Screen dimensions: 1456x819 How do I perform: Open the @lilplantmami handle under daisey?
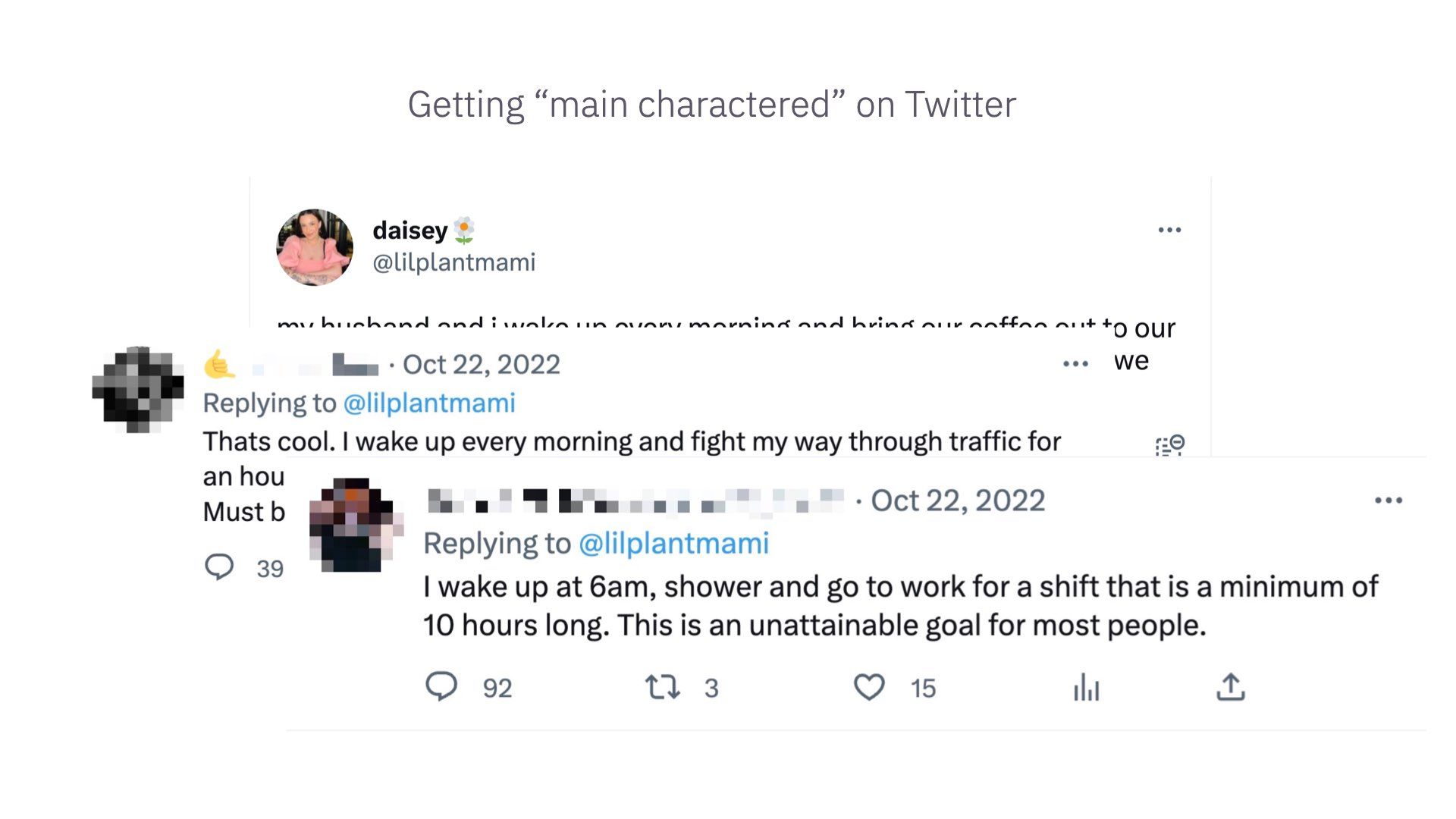click(454, 262)
